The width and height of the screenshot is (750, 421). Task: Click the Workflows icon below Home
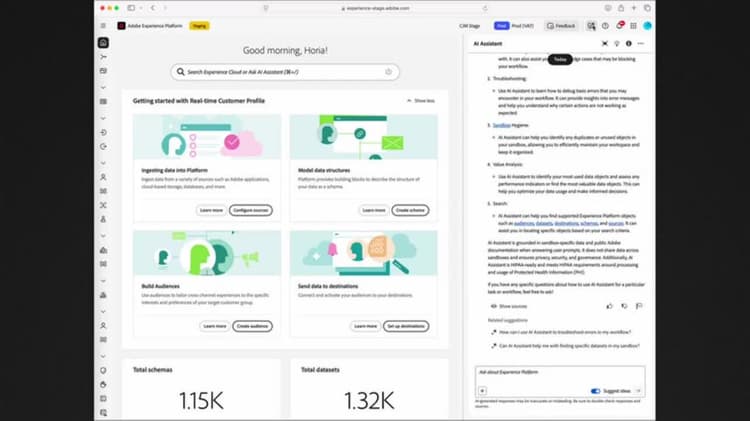click(103, 57)
